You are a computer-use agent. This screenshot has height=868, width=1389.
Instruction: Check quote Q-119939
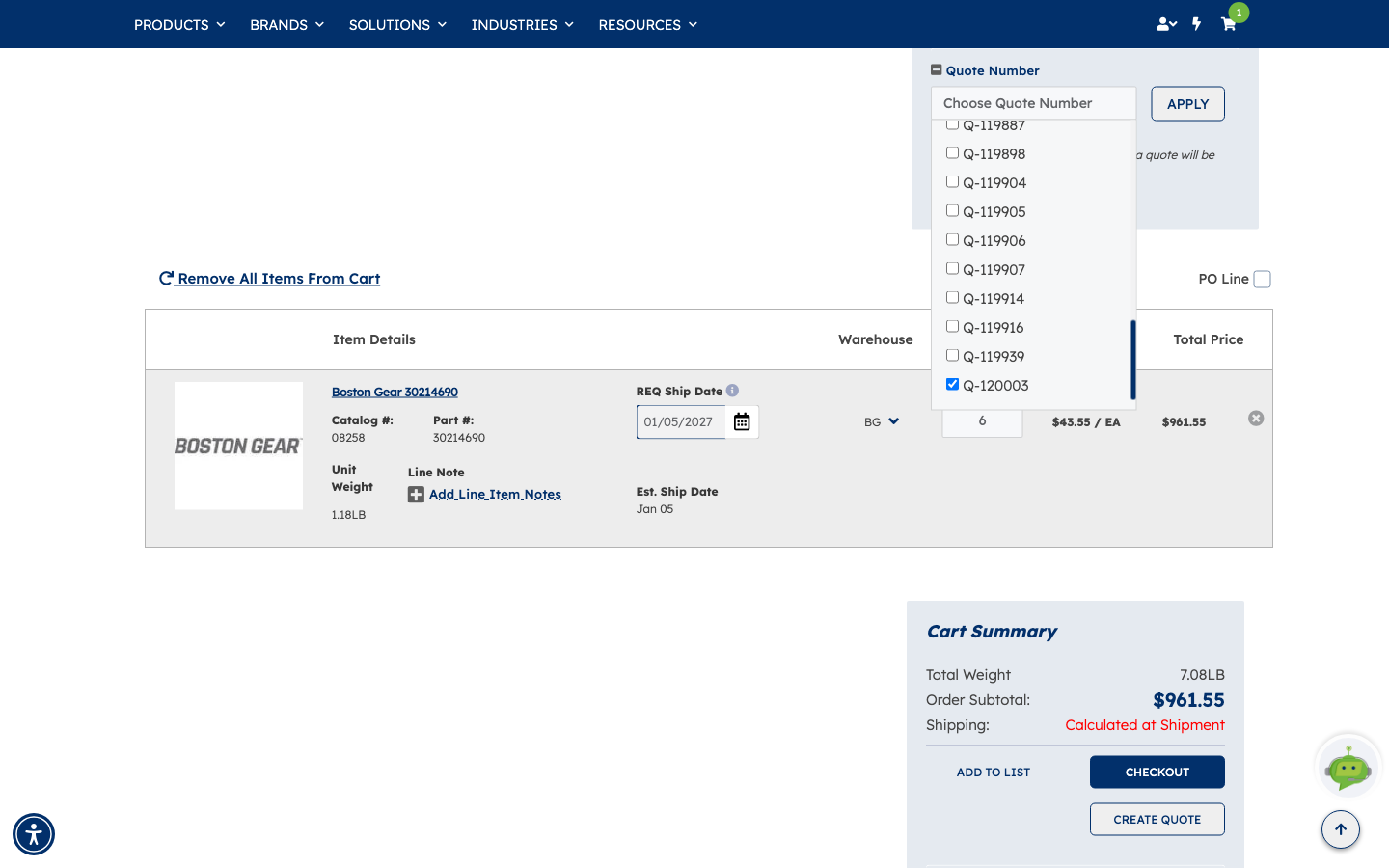tap(952, 355)
